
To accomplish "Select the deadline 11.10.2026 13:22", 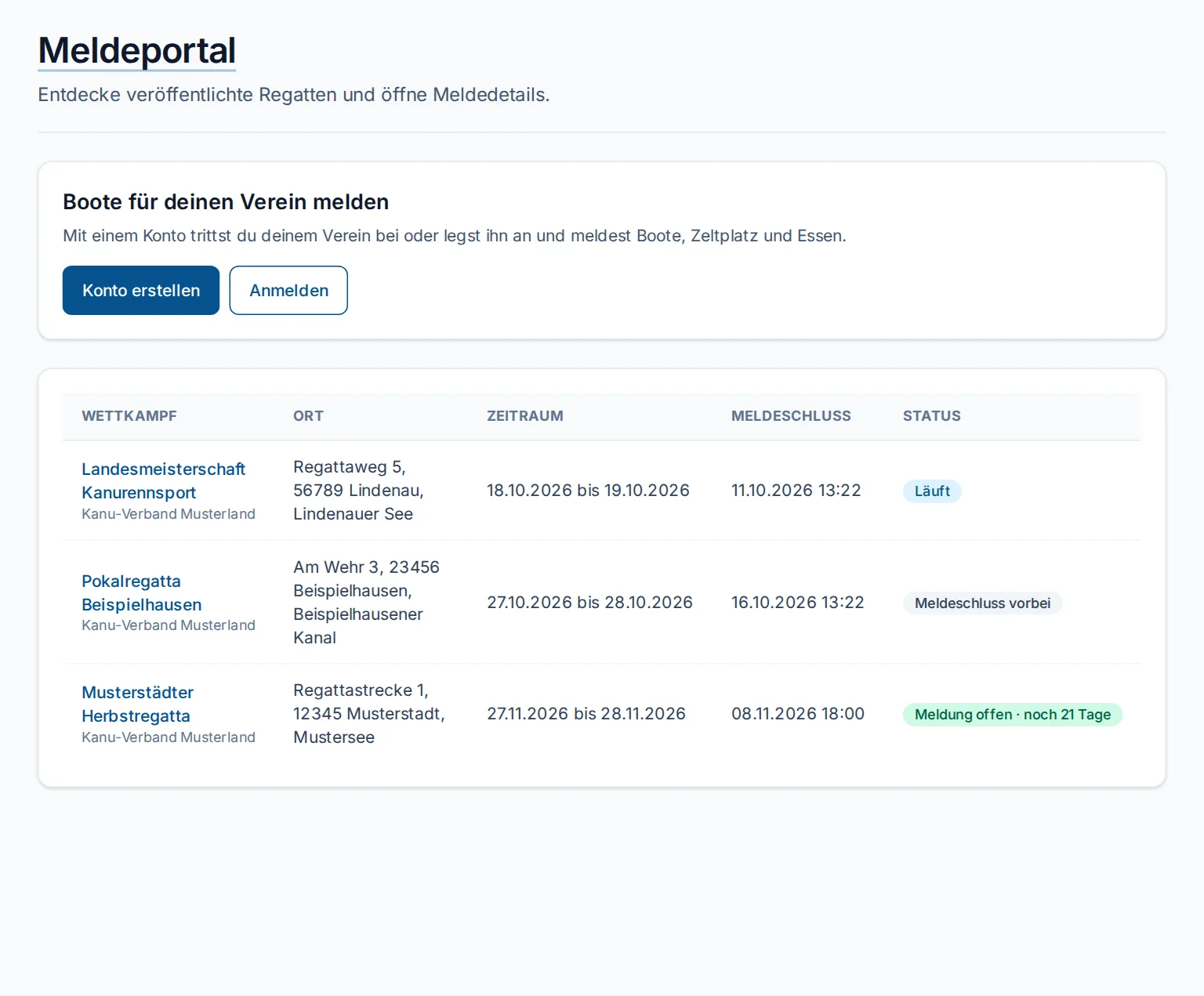I will coord(796,491).
